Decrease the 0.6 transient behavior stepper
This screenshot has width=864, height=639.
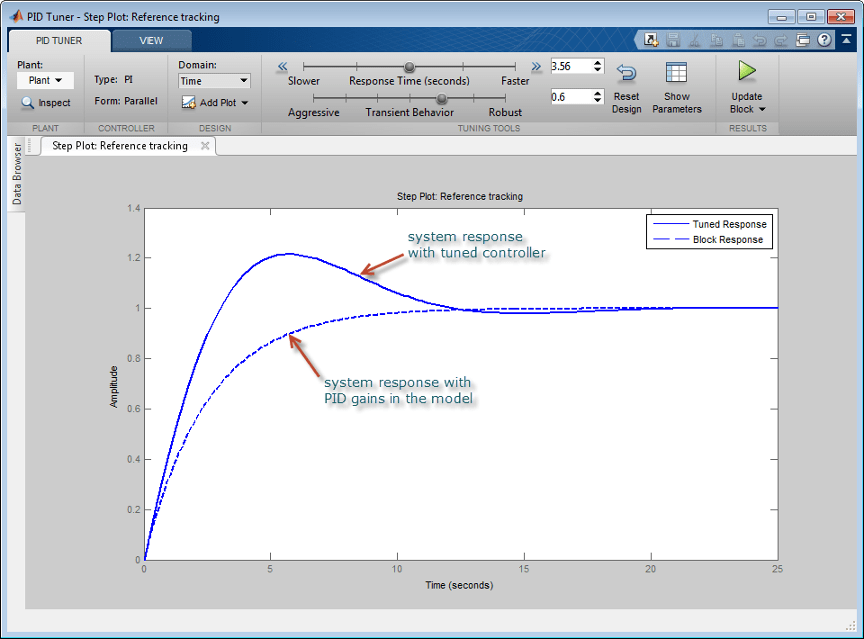(x=598, y=100)
